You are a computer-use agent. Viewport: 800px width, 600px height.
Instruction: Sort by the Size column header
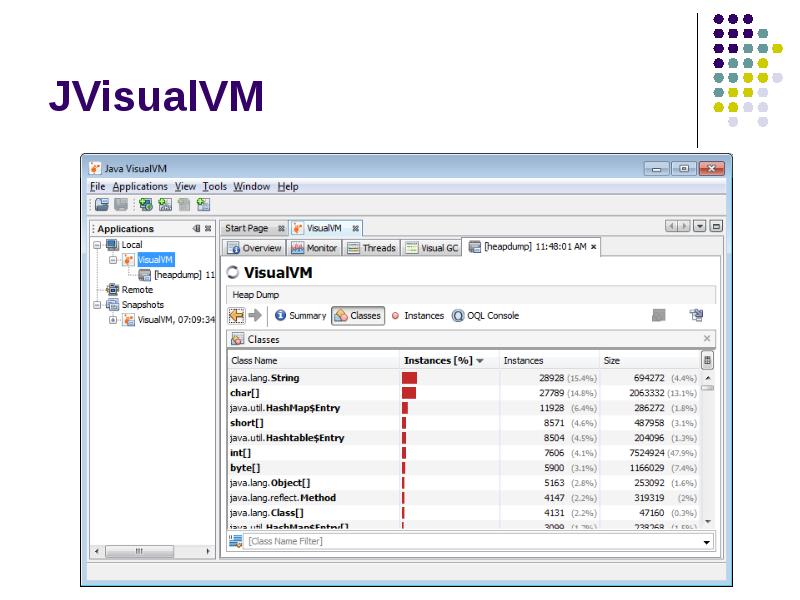[x=650, y=360]
